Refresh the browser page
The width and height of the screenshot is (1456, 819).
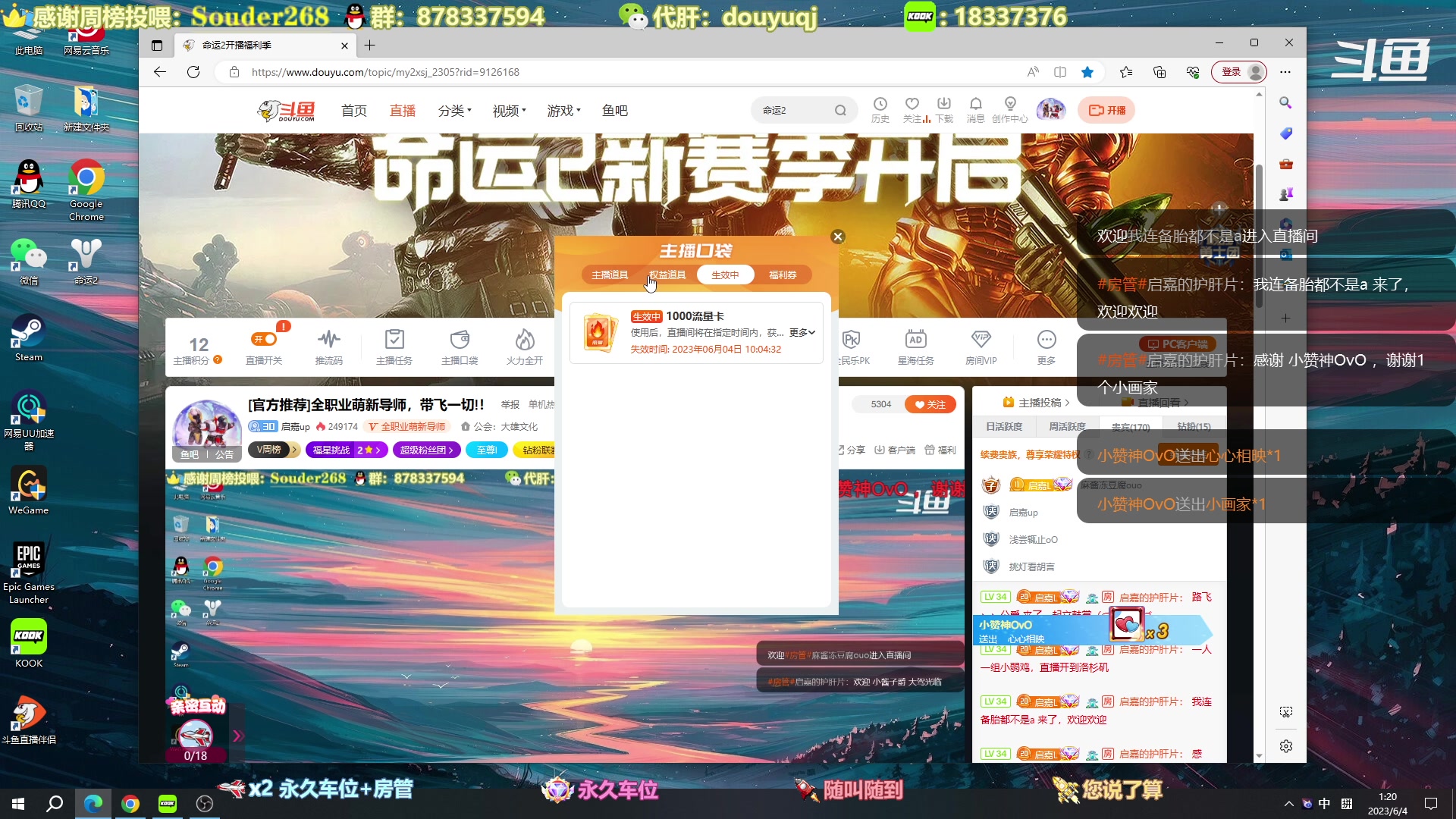point(193,72)
